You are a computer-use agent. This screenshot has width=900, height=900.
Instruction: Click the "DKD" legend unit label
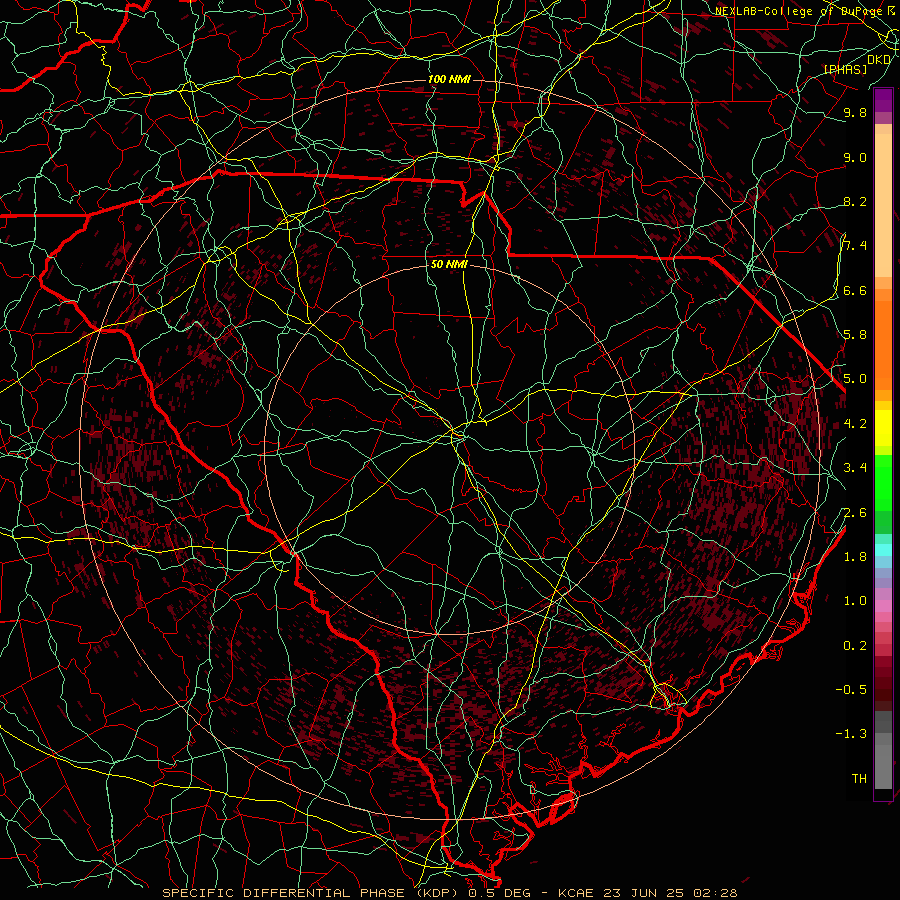[x=879, y=59]
